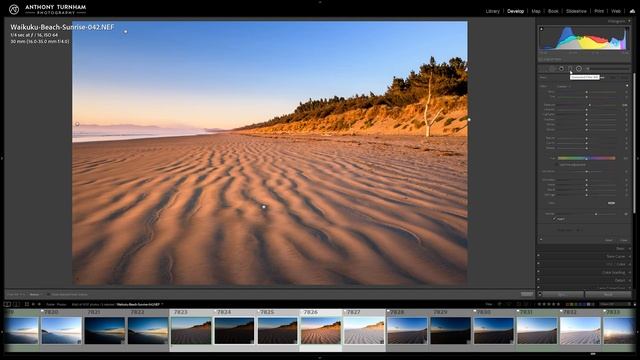Go back with the filmstrip left arrow

(33, 304)
